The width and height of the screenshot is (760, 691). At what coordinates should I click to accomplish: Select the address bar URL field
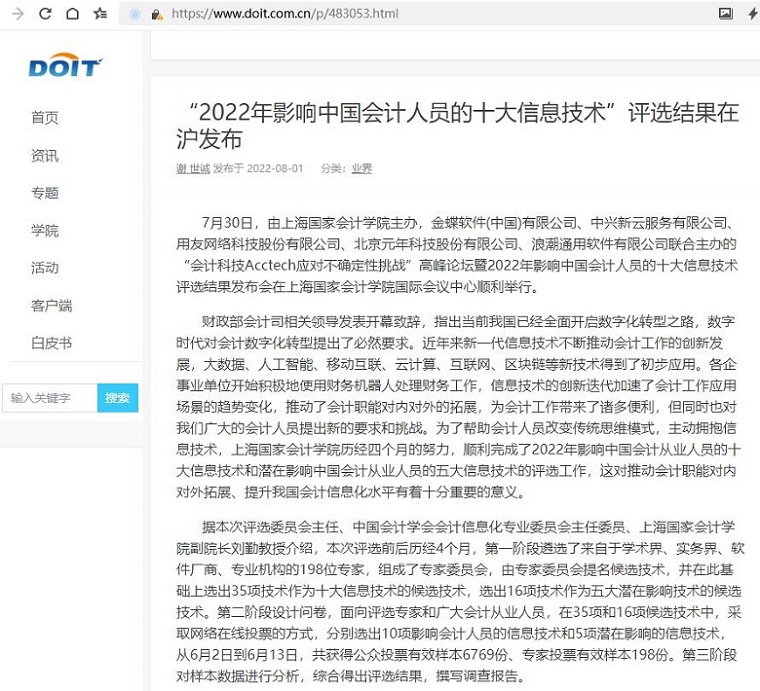(400, 14)
